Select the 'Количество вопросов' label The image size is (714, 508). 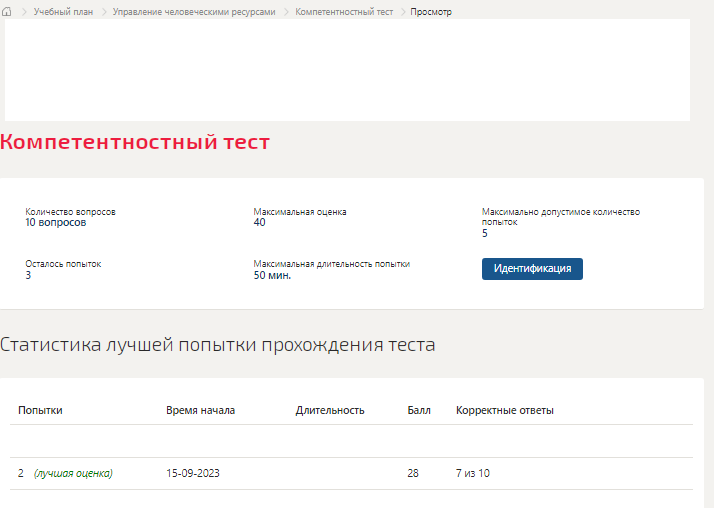tap(71, 212)
